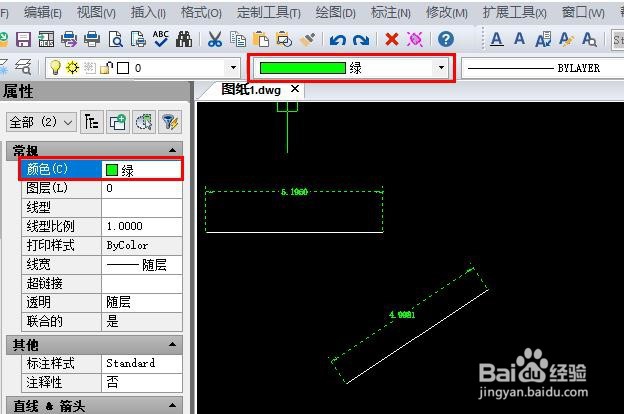Collapse the 其他 section

point(172,344)
